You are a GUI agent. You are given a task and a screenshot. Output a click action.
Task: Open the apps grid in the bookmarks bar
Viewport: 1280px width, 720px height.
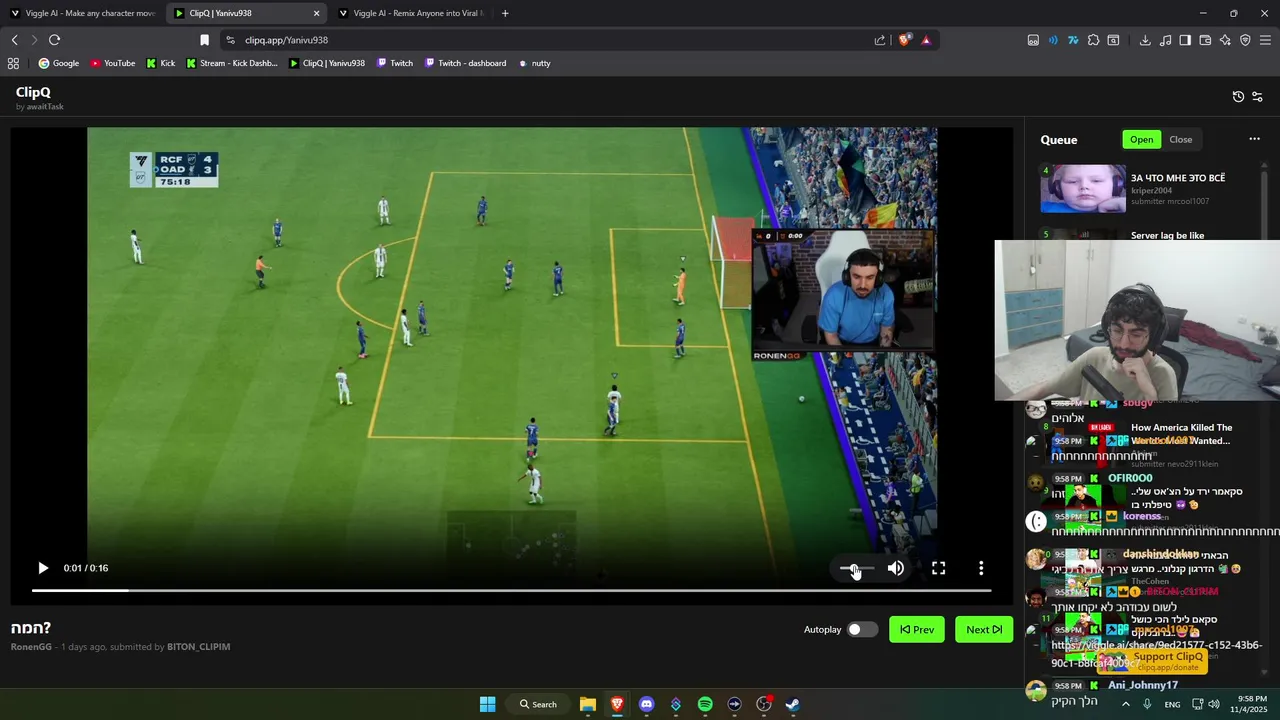coord(13,63)
